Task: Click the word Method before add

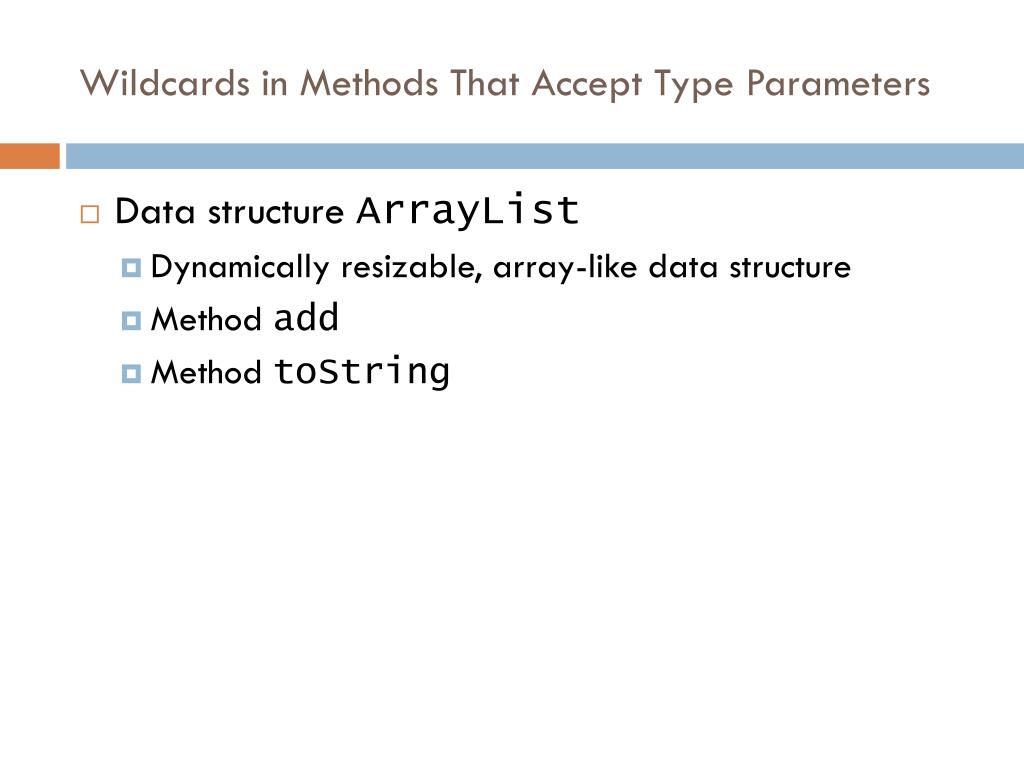Action: click(x=206, y=319)
